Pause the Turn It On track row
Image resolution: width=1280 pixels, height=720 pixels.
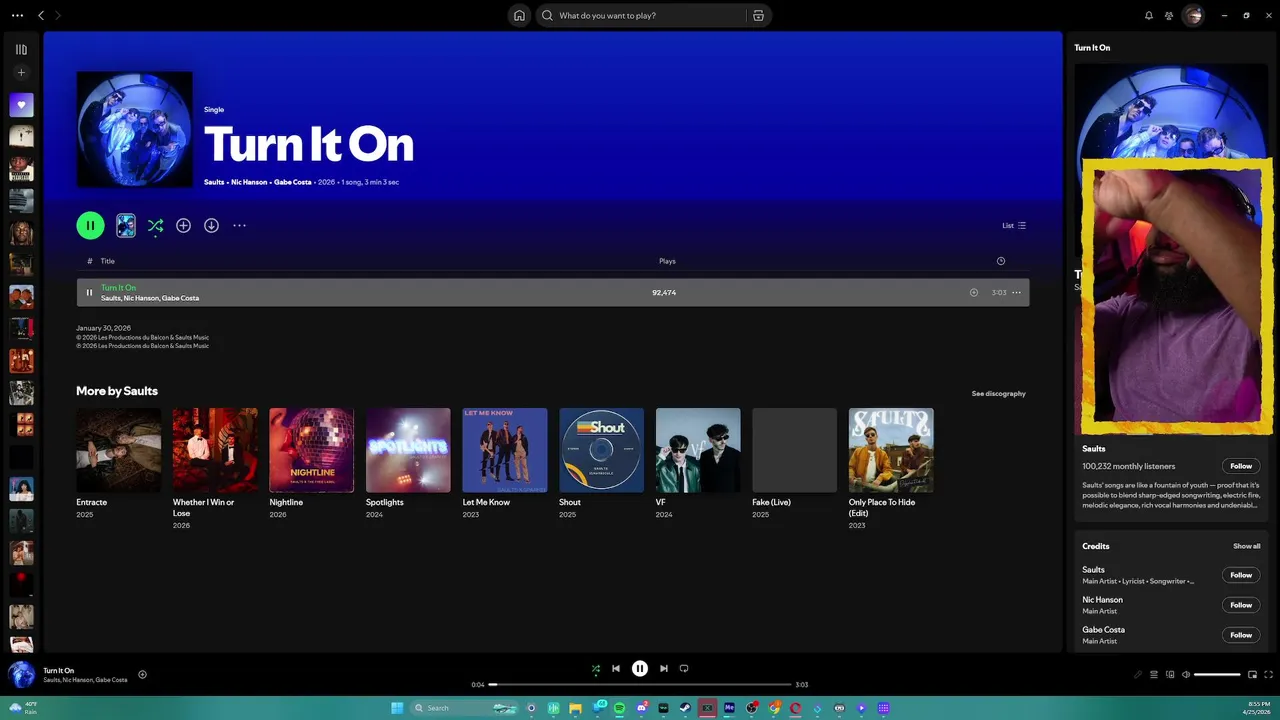click(x=89, y=293)
